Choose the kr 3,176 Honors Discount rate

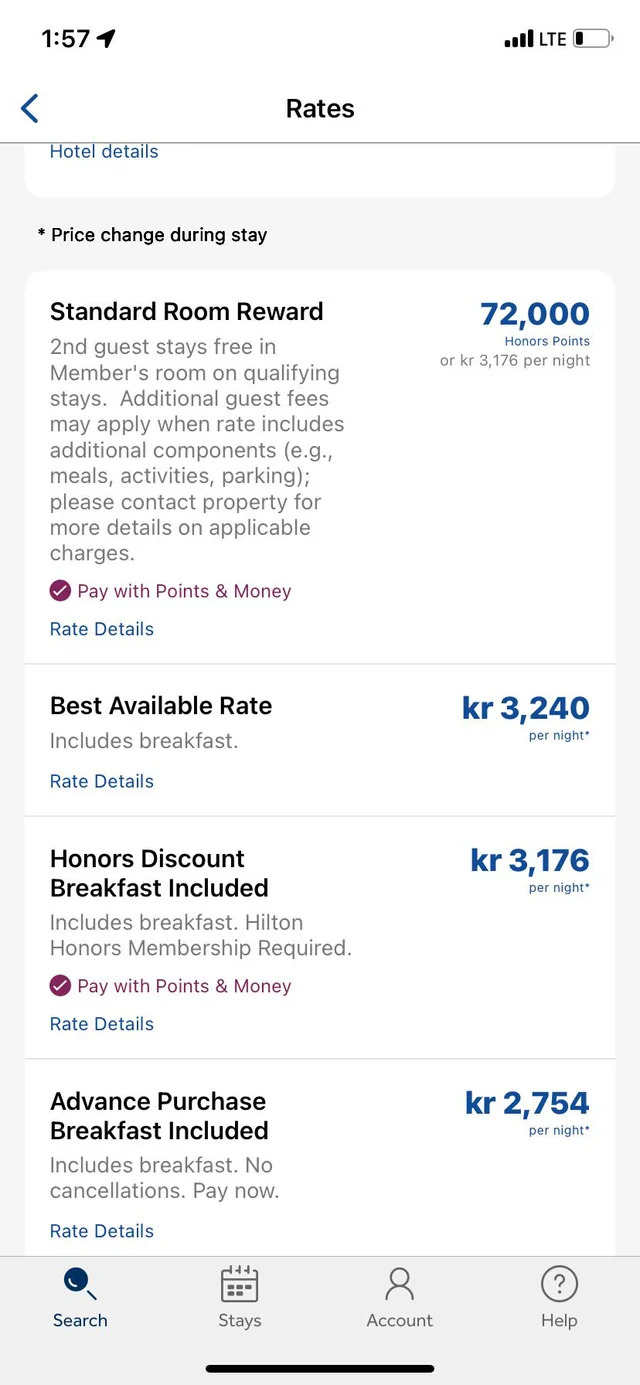click(530, 861)
